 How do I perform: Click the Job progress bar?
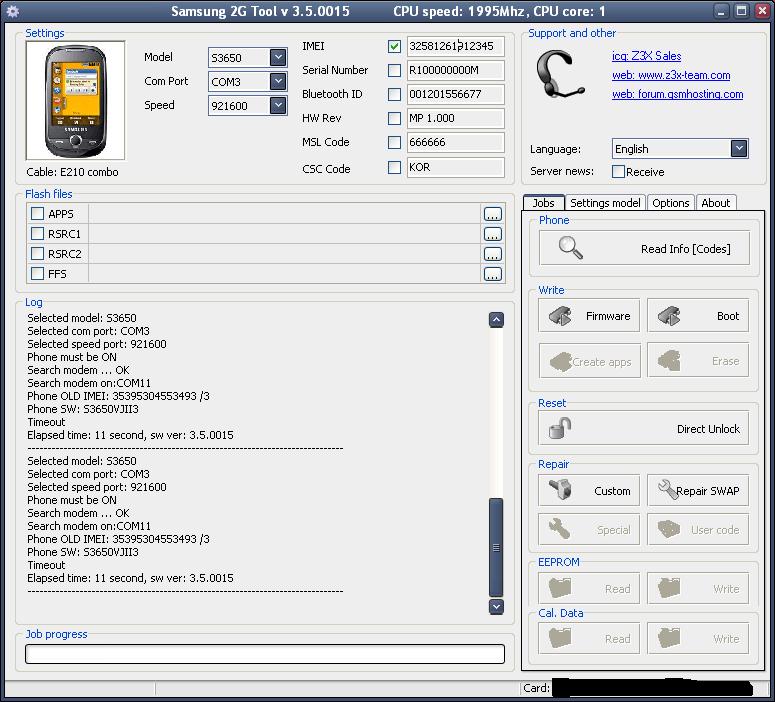(x=265, y=654)
